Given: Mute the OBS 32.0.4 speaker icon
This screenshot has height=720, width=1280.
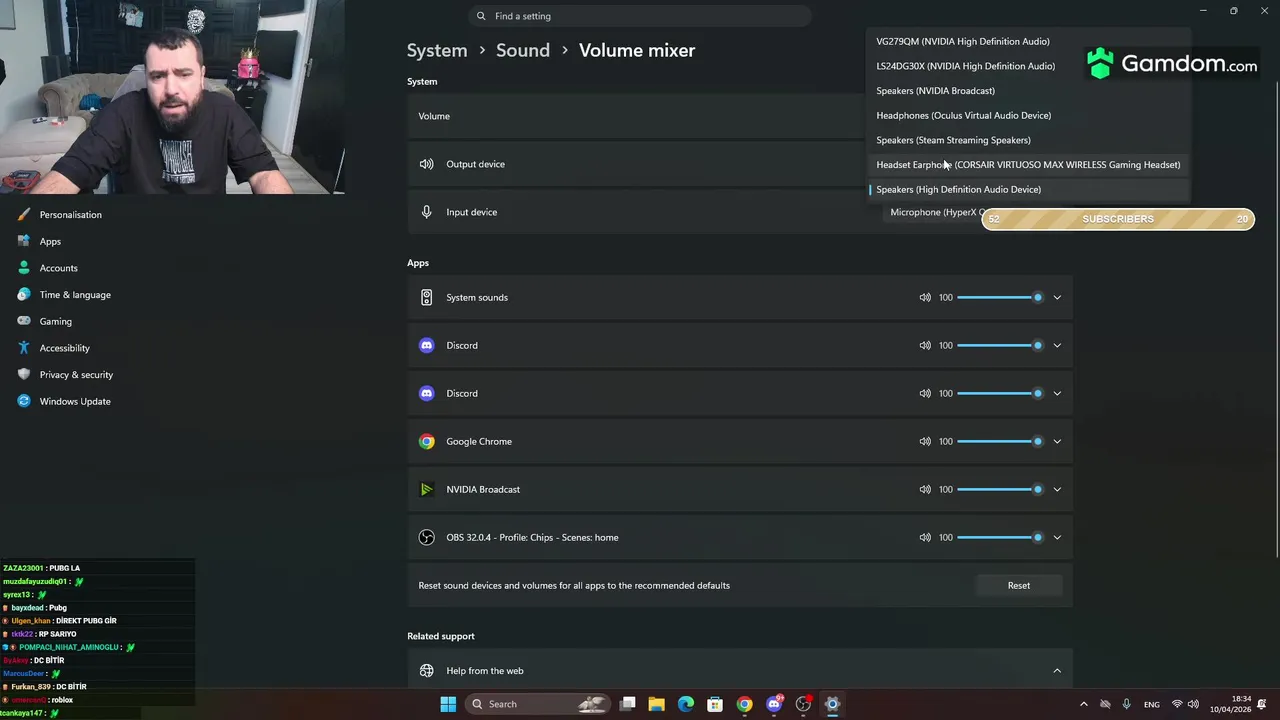Looking at the screenshot, I should 925,537.
